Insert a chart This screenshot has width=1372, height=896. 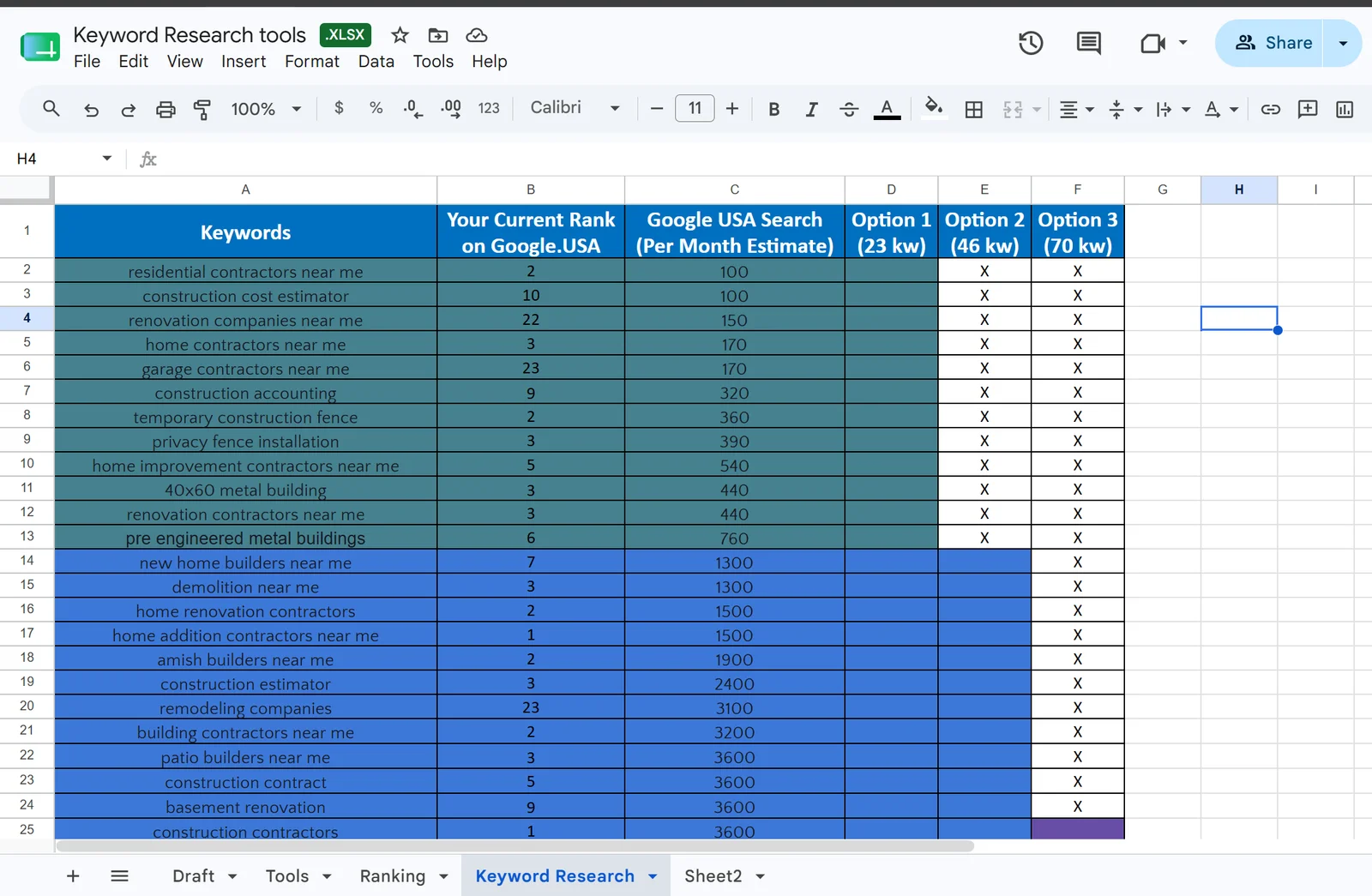click(1345, 109)
